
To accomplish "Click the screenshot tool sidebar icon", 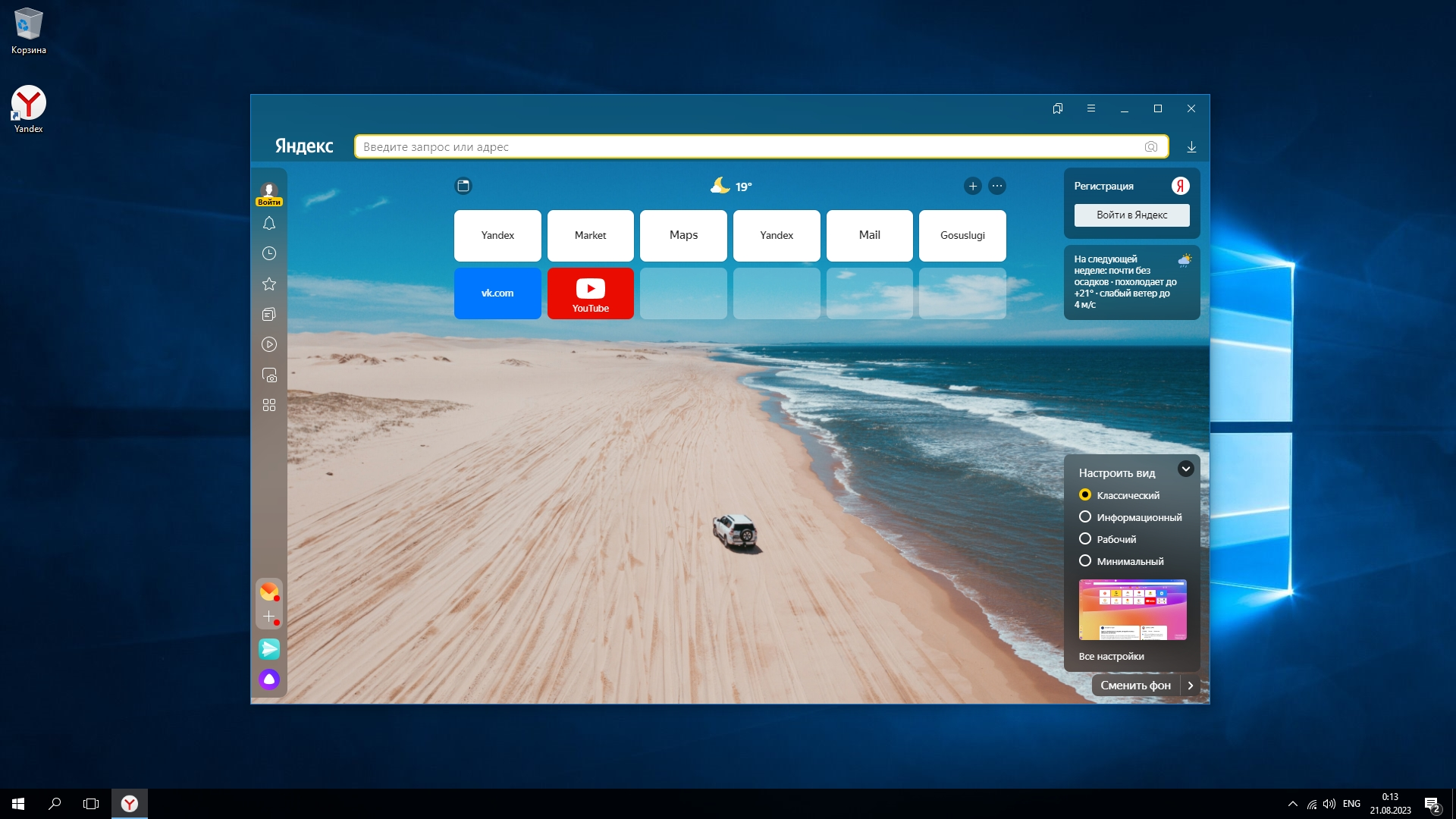I will [x=269, y=375].
